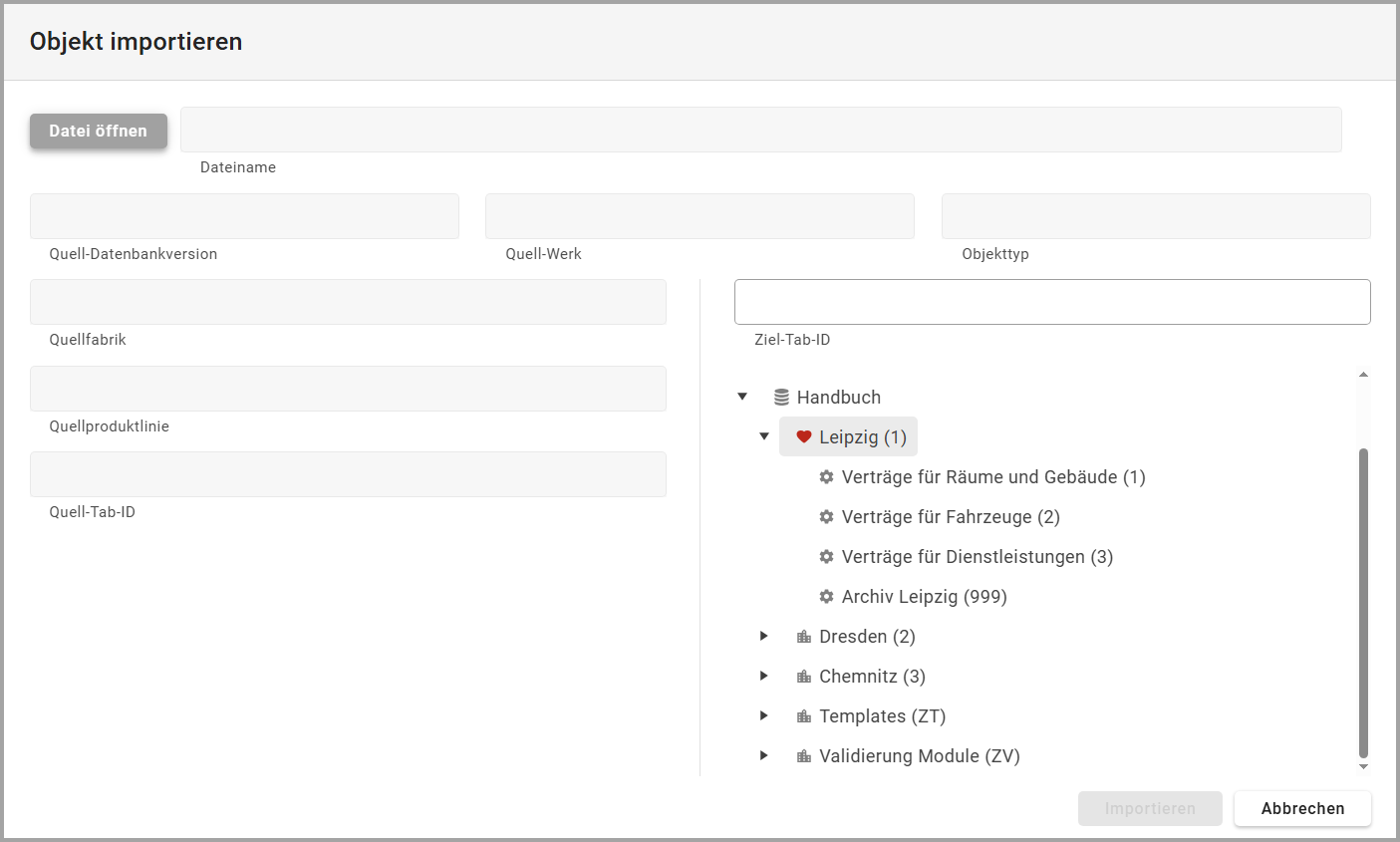Click the red heart icon beside Leipzig
The image size is (1400, 842).
[804, 437]
